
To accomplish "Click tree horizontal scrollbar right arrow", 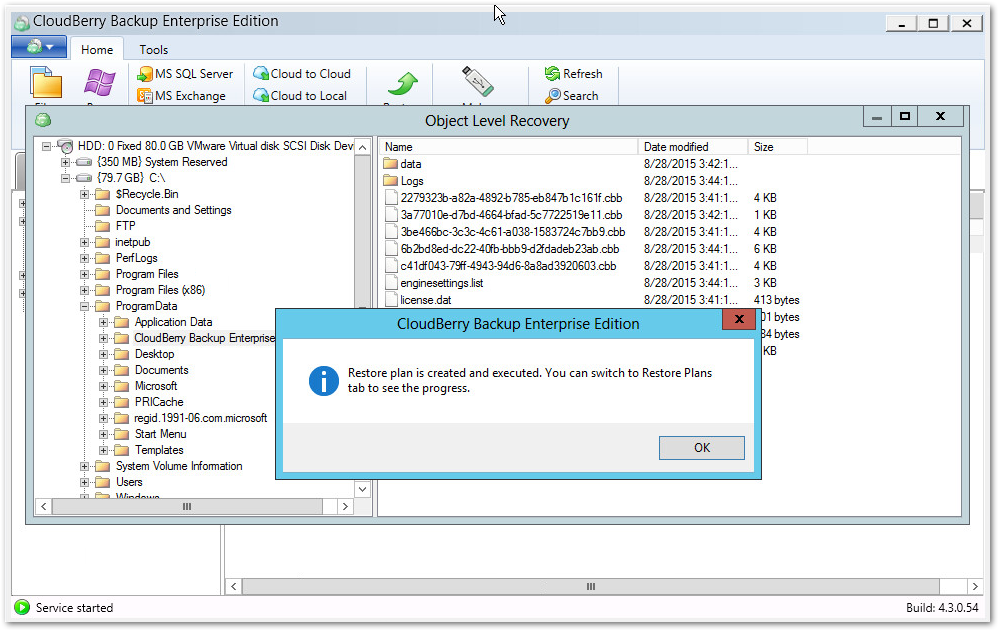I will click(x=345, y=507).
